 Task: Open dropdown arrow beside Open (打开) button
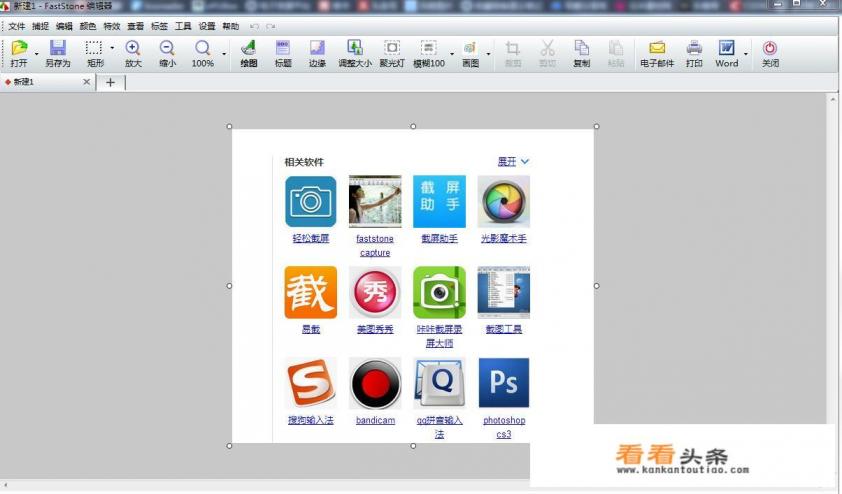point(37,52)
